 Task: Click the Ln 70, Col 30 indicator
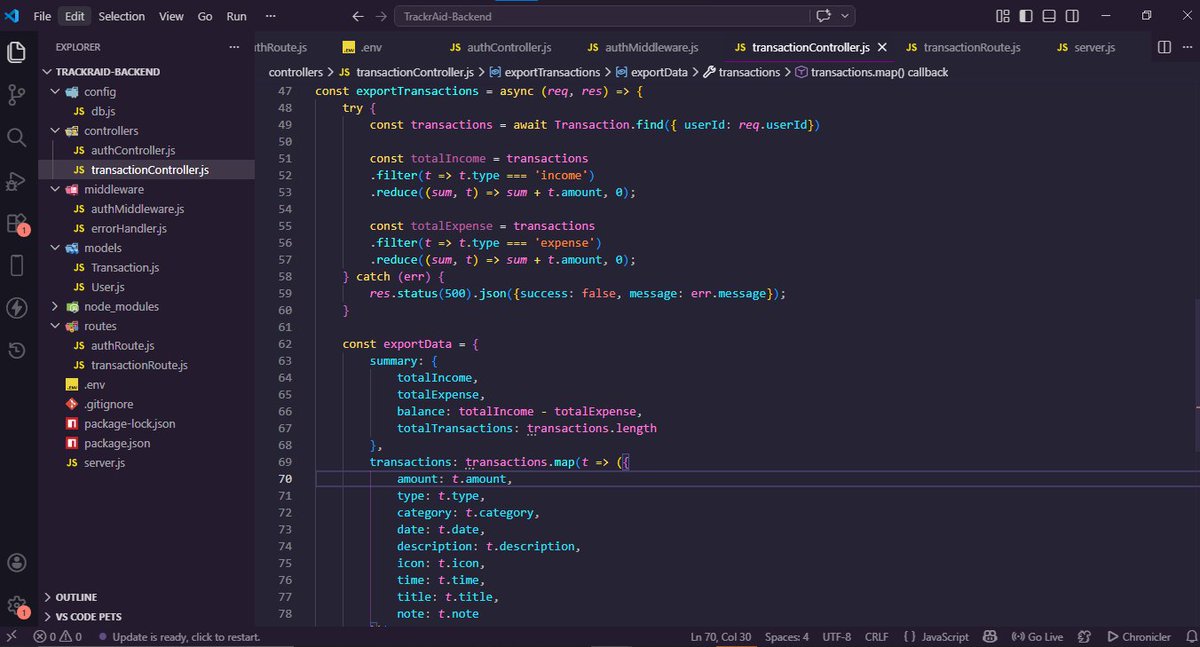coord(720,637)
